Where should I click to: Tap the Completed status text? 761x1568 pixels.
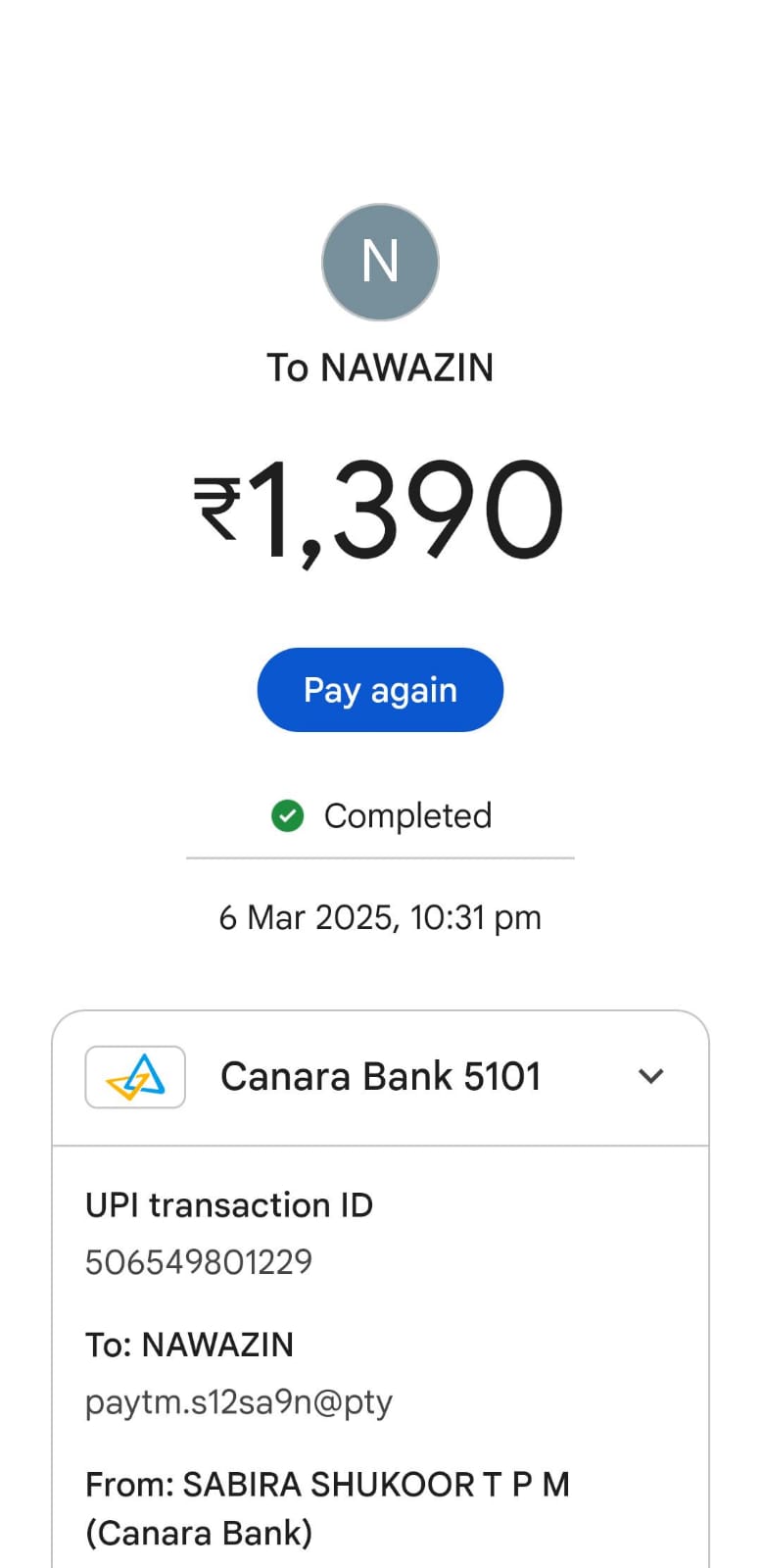point(407,815)
